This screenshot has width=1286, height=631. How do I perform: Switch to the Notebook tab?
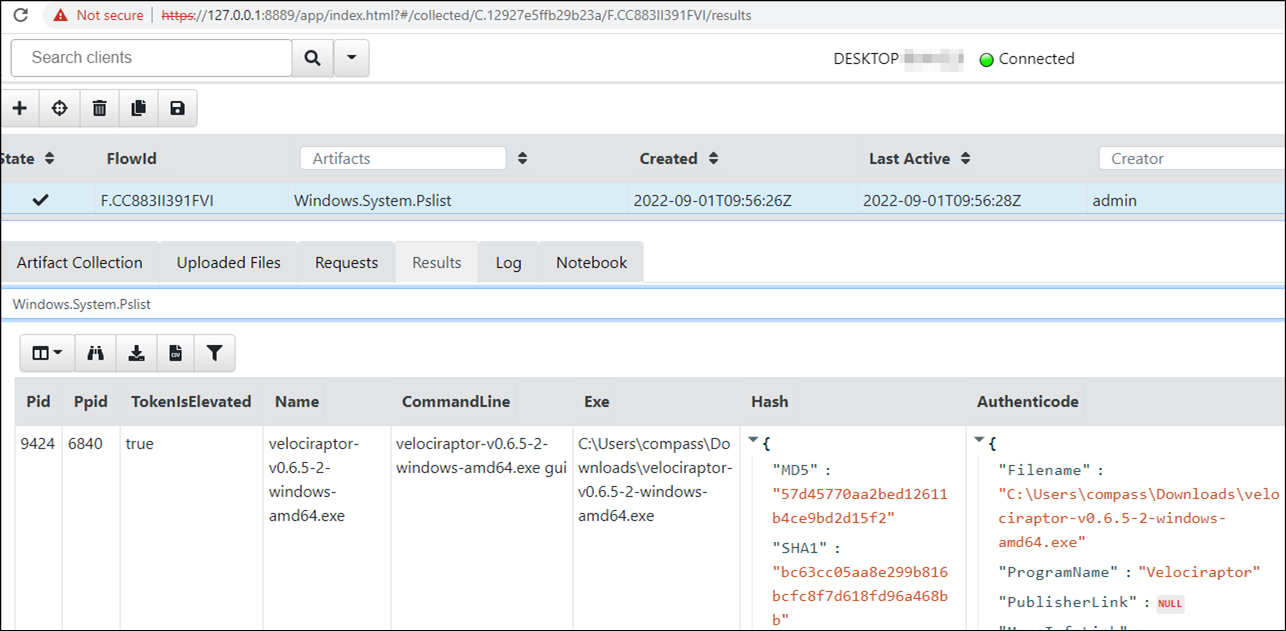tap(592, 263)
